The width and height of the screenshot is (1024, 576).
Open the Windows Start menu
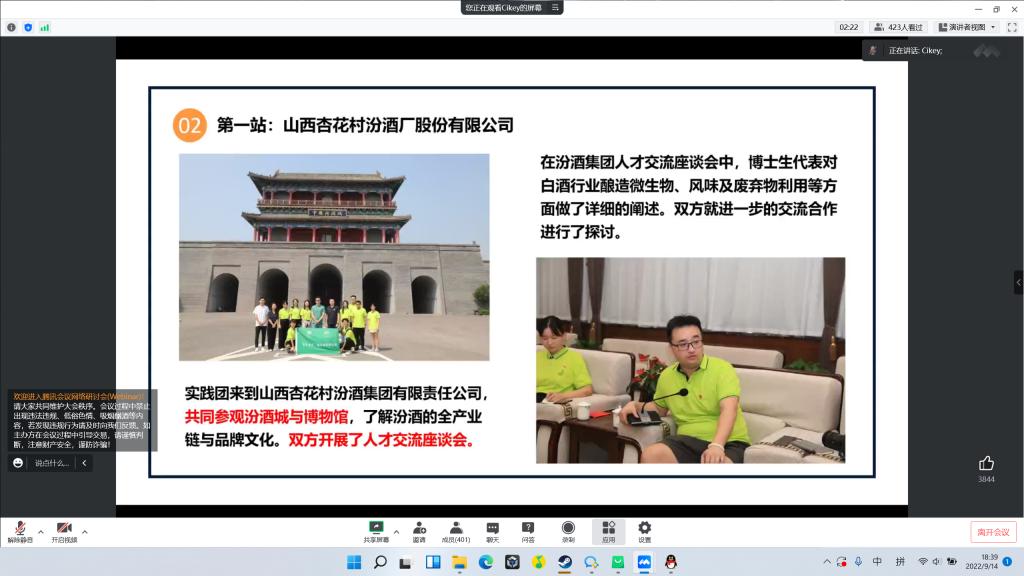[x=354, y=562]
